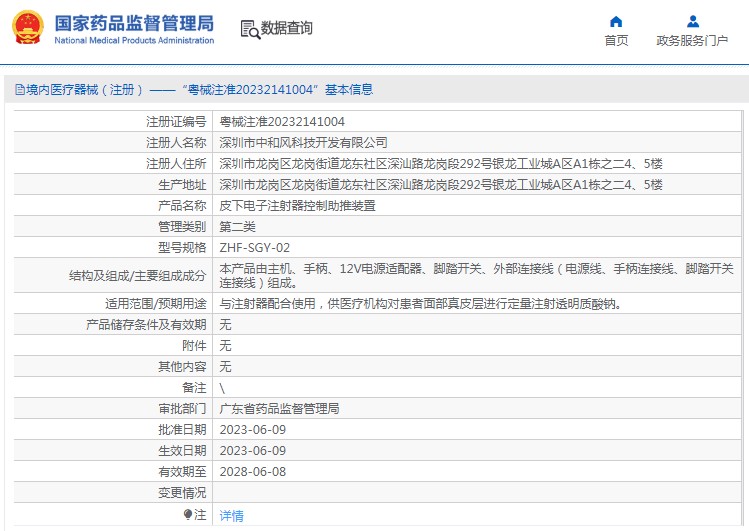This screenshot has height=531, width=749.
Task: Click the model value ZHF-SGY-02
Action: point(255,248)
